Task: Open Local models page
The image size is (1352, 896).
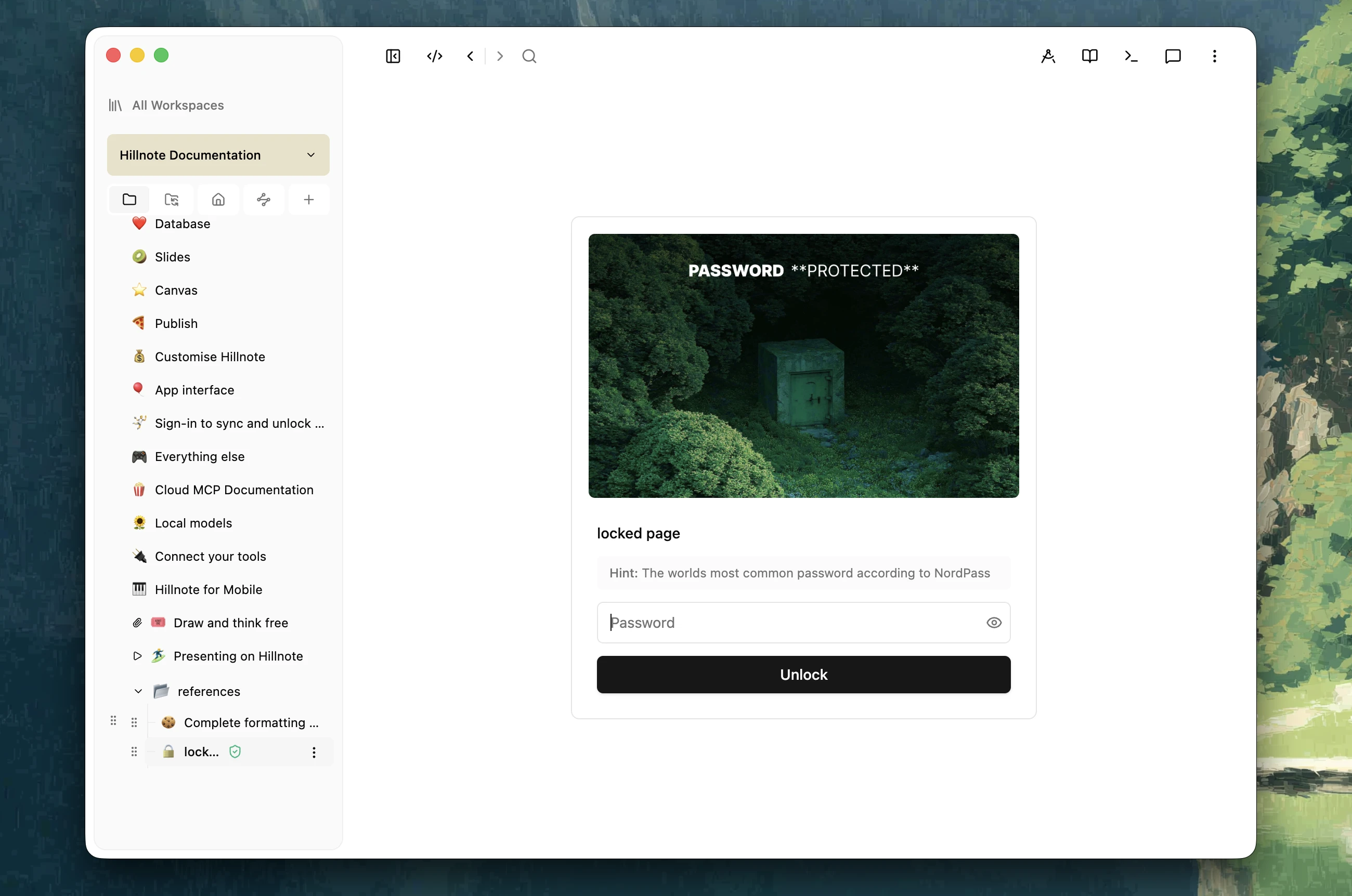Action: pyautogui.click(x=193, y=523)
